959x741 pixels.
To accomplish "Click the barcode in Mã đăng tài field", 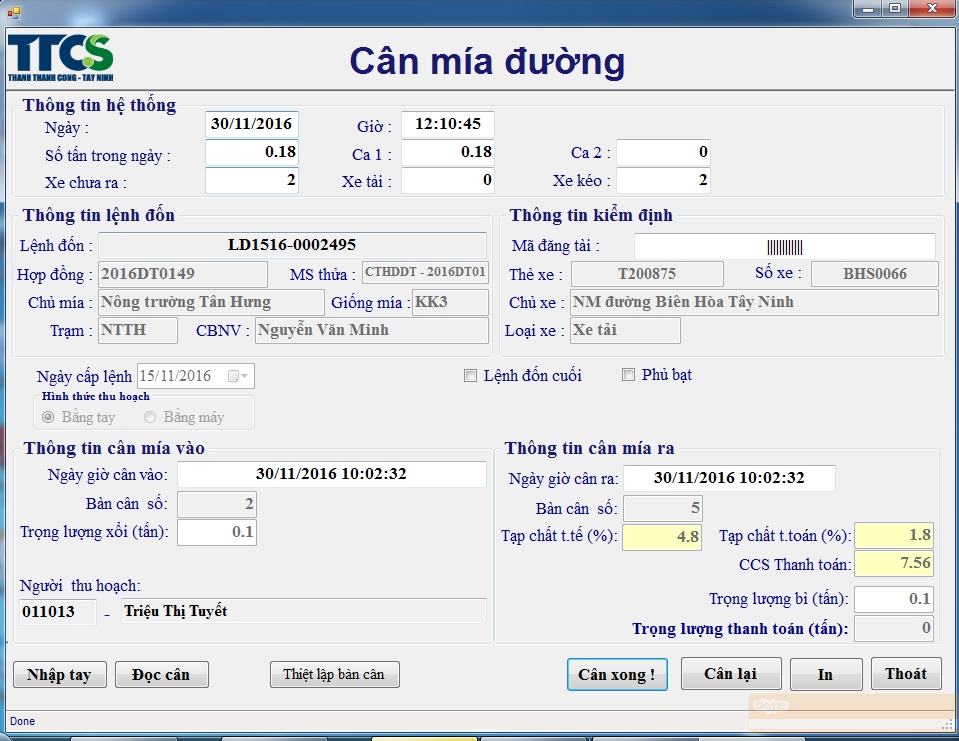I will [x=785, y=246].
